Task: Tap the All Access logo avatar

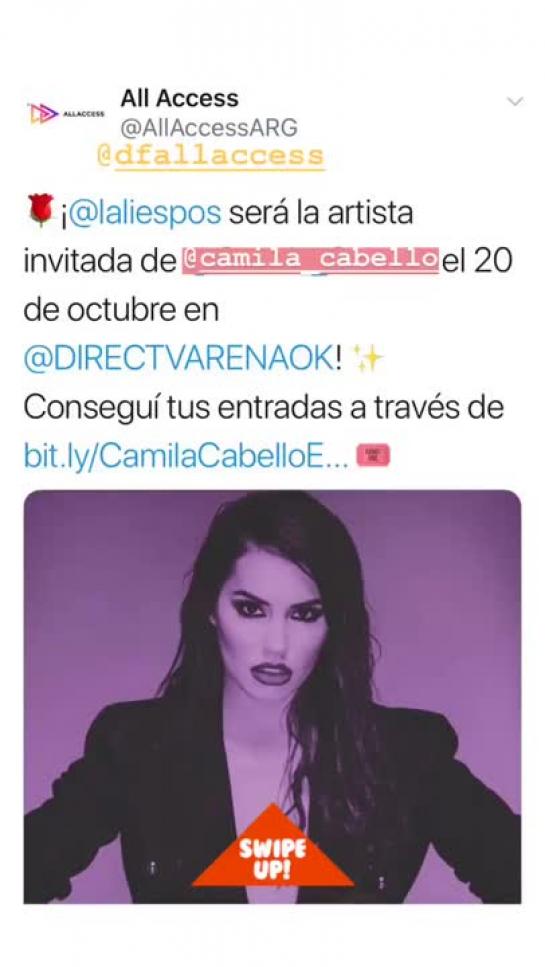Action: pos(66,113)
